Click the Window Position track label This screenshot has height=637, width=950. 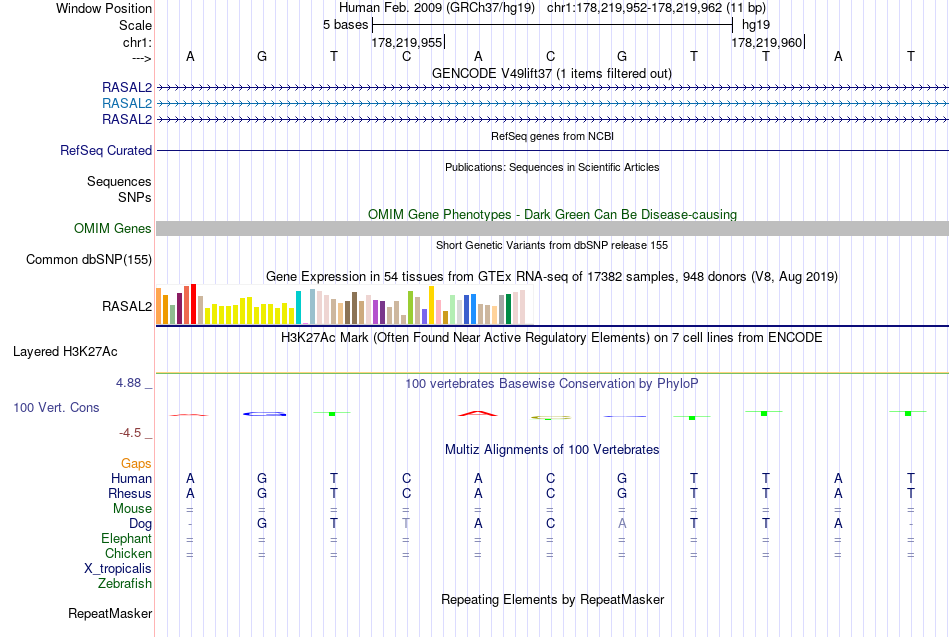coord(104,8)
